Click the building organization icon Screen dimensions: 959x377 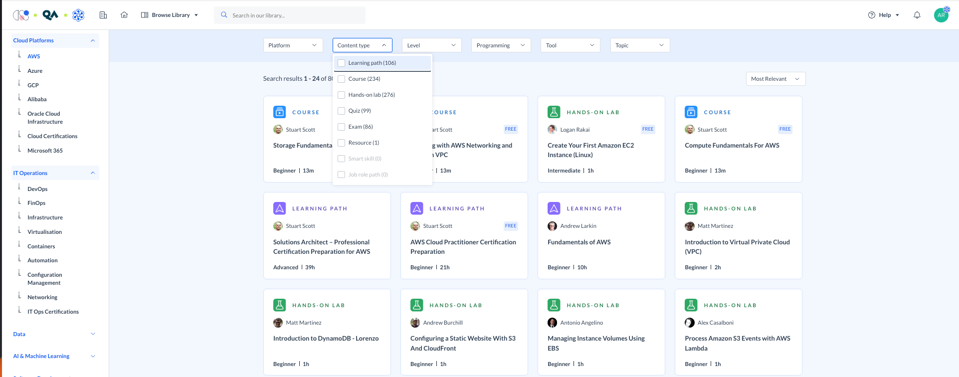(x=103, y=15)
